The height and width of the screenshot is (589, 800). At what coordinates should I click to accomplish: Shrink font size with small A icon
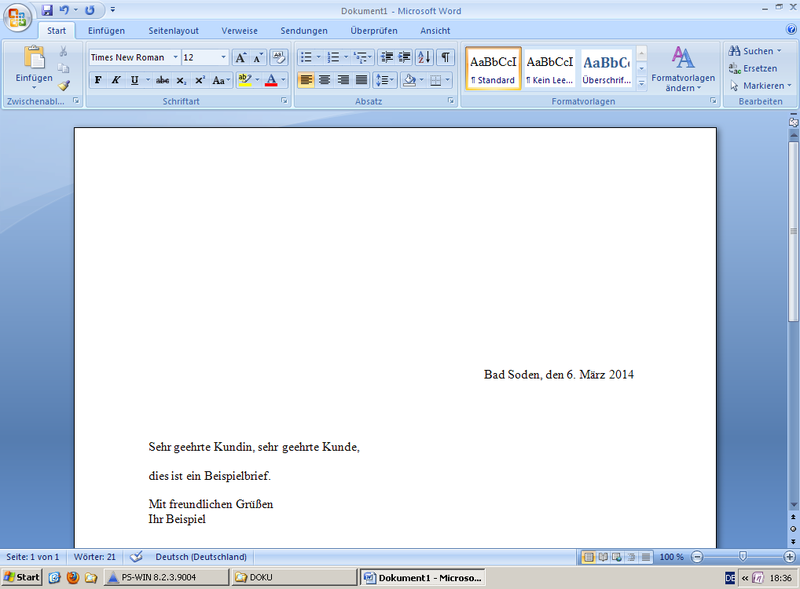[258, 58]
